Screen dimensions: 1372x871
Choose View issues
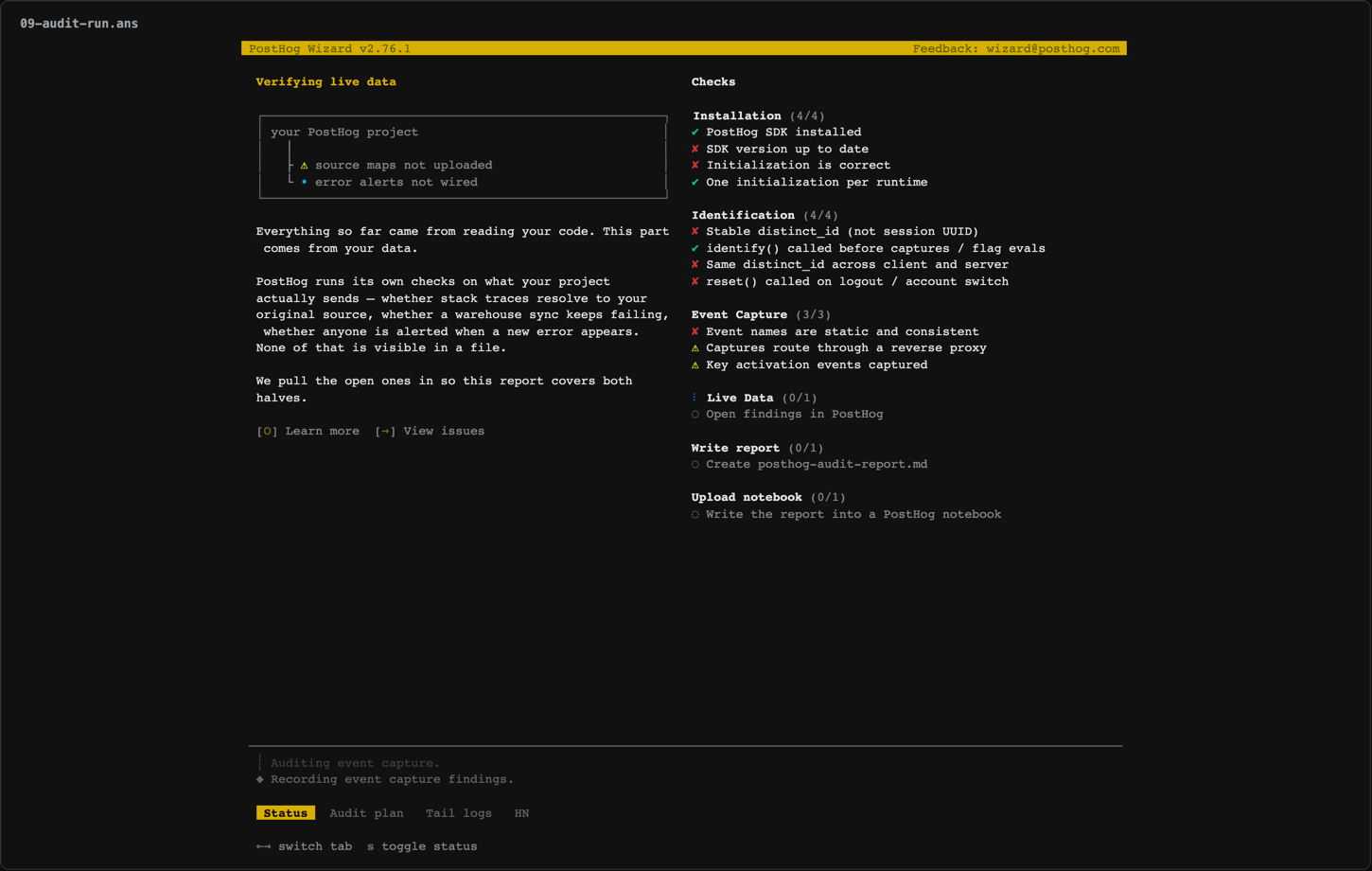pos(430,431)
